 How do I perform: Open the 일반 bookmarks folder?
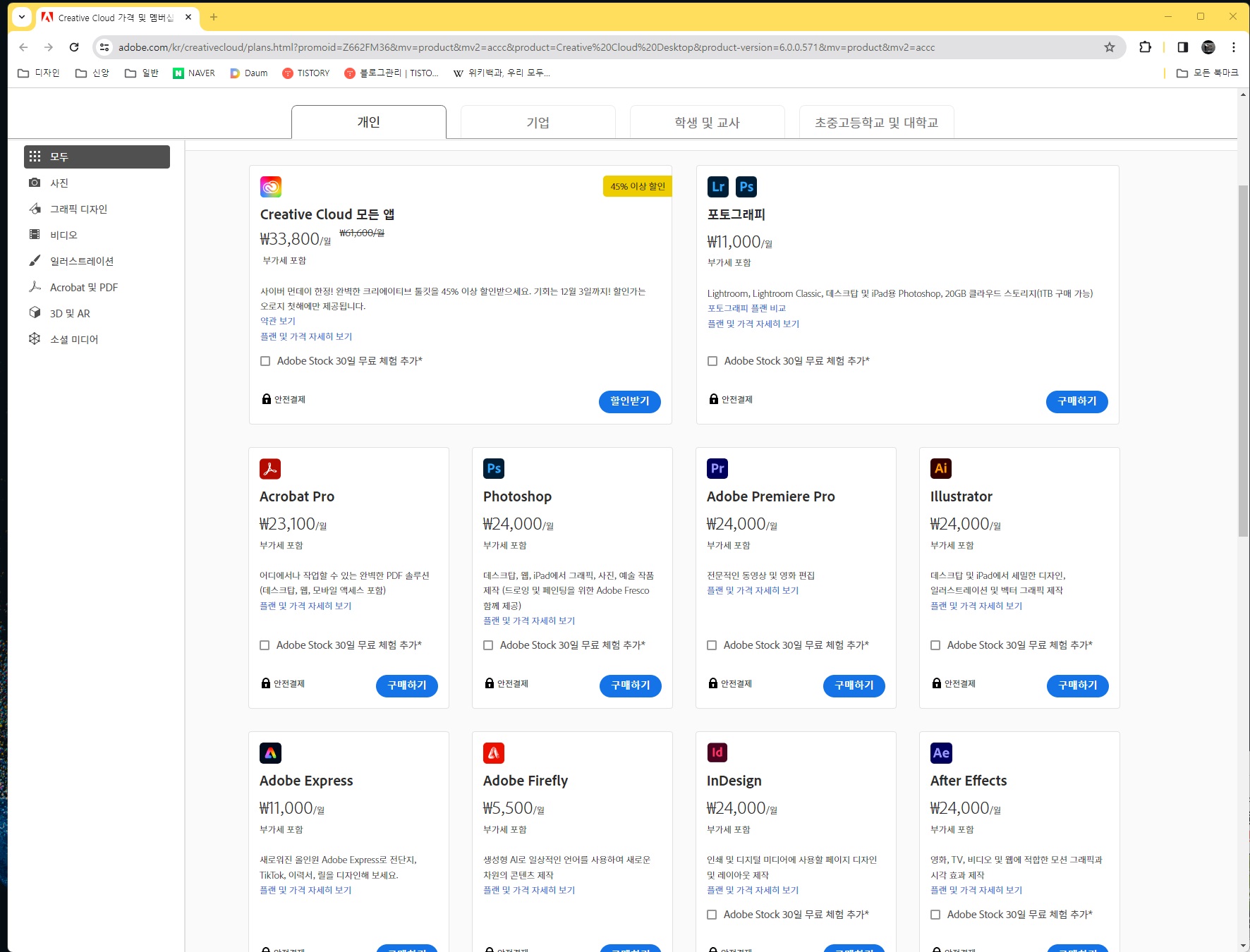[x=142, y=73]
